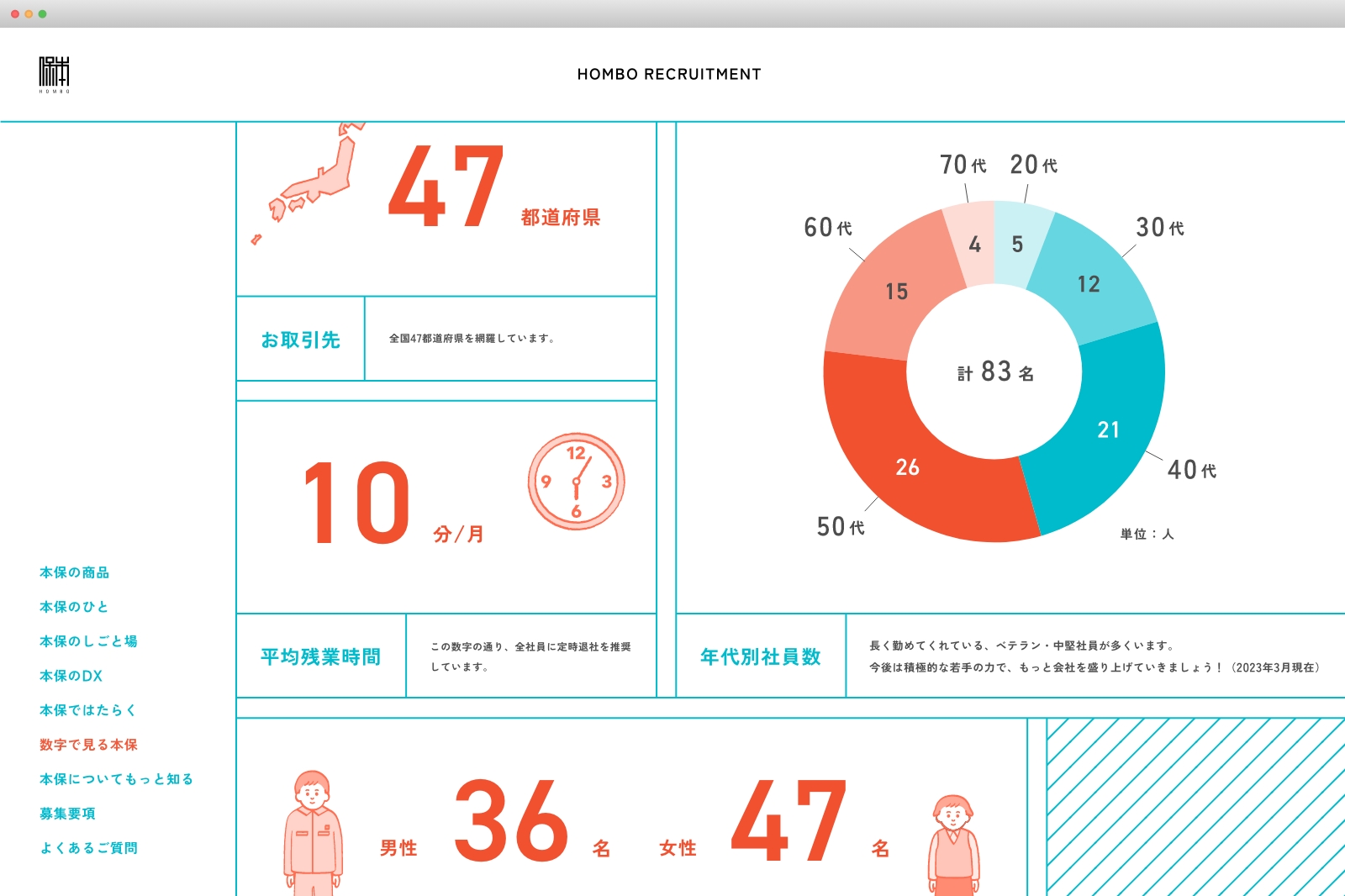Click the お取引先 heading
This screenshot has height=896, width=1345.
(x=301, y=340)
